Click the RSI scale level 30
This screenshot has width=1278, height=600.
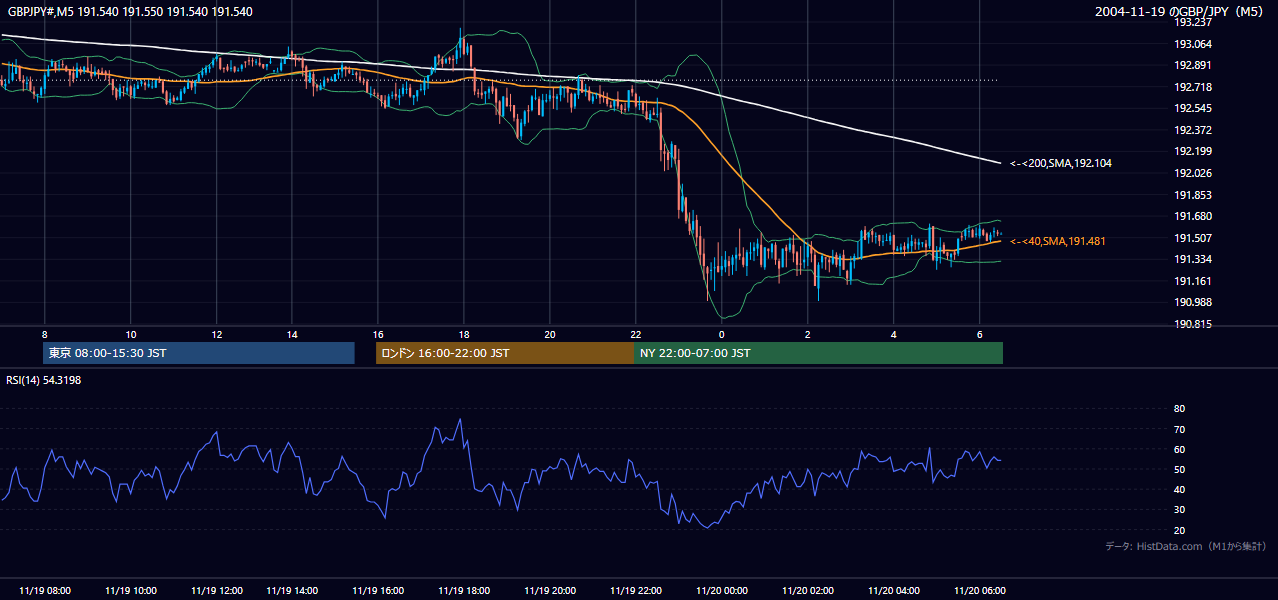point(1179,510)
